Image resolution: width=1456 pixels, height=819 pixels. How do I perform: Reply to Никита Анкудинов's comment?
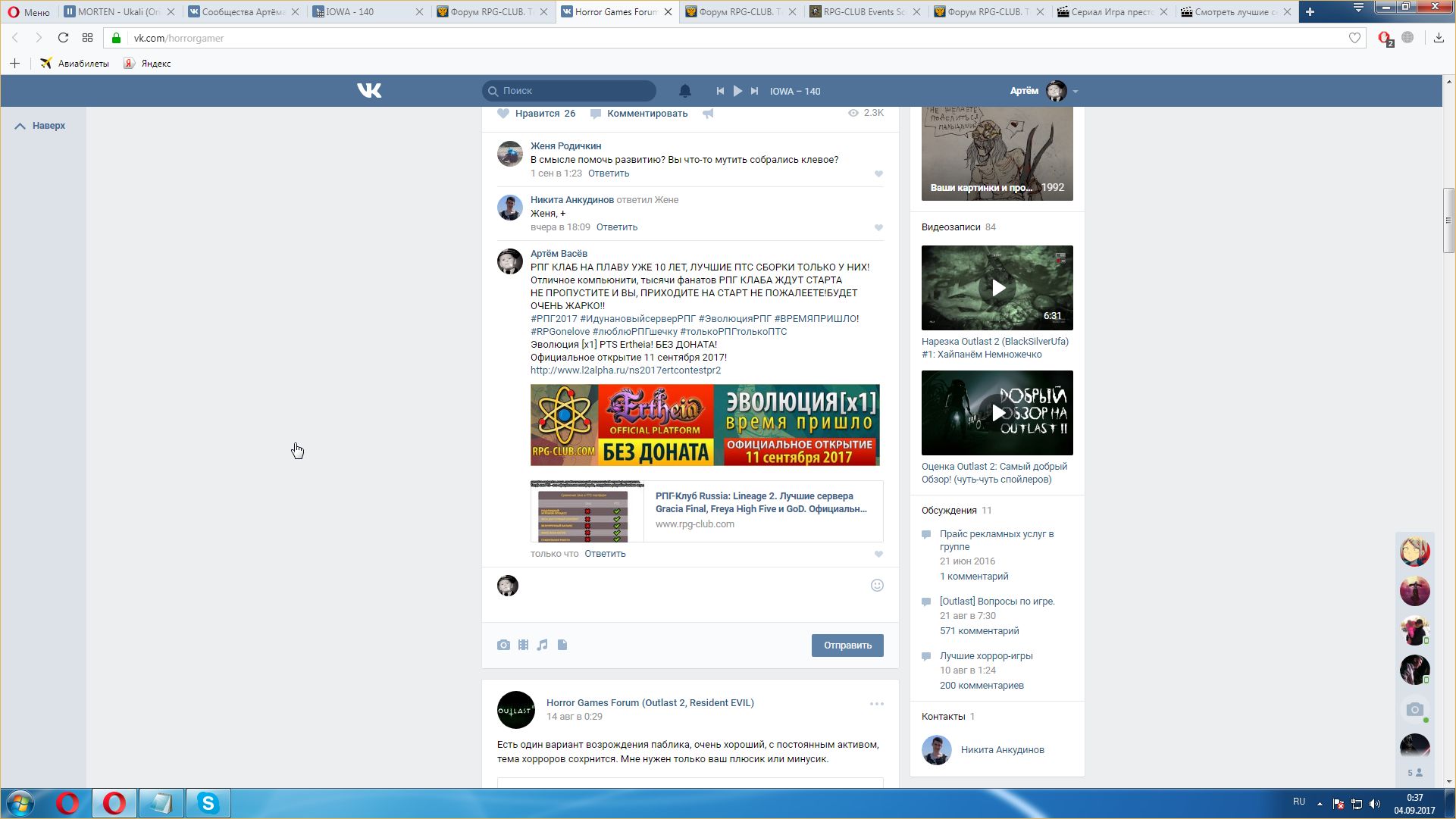point(617,227)
